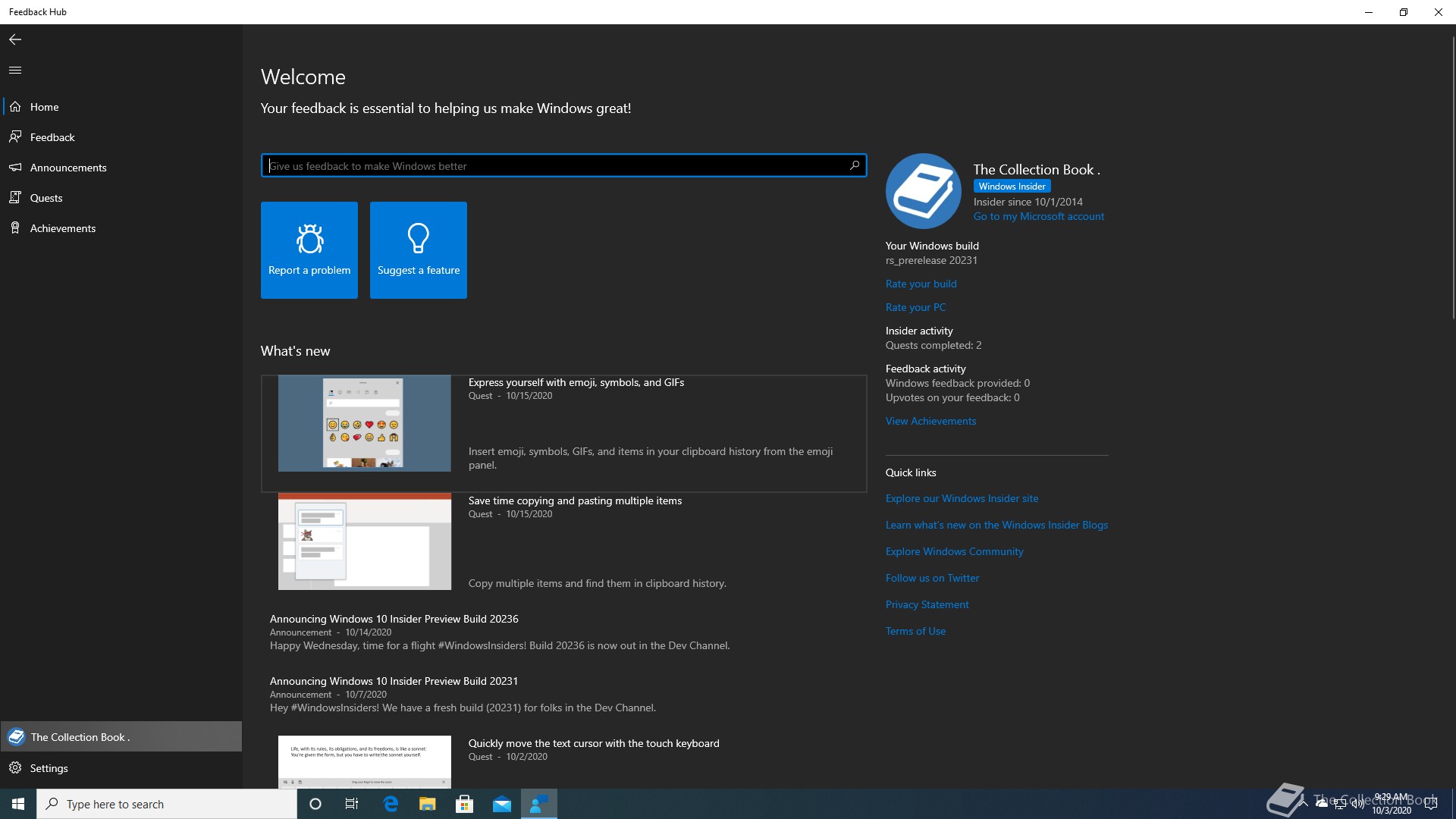Open the Feedback navigation item
The width and height of the screenshot is (1456, 819).
(x=121, y=137)
